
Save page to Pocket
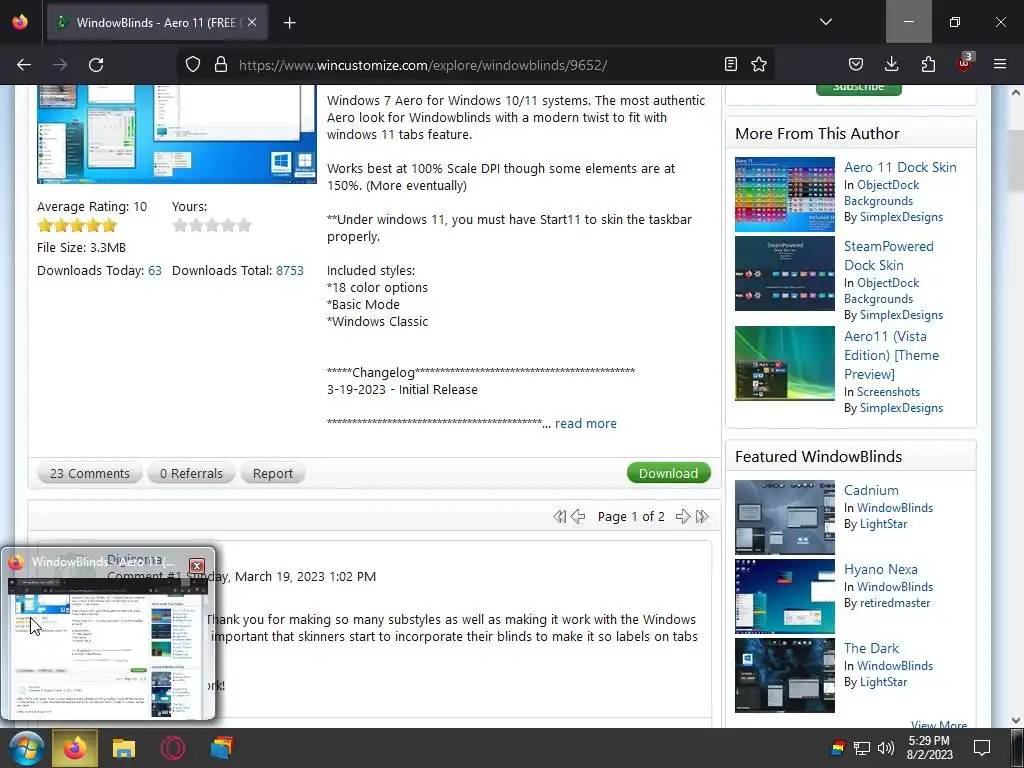pos(856,65)
